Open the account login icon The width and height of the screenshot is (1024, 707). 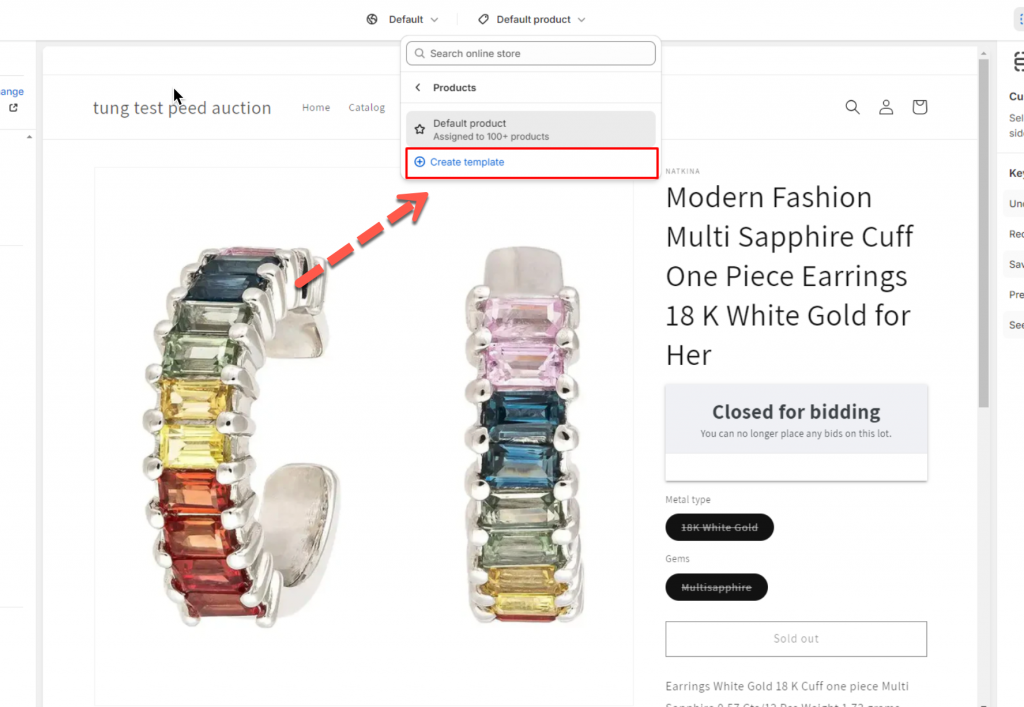coord(886,107)
